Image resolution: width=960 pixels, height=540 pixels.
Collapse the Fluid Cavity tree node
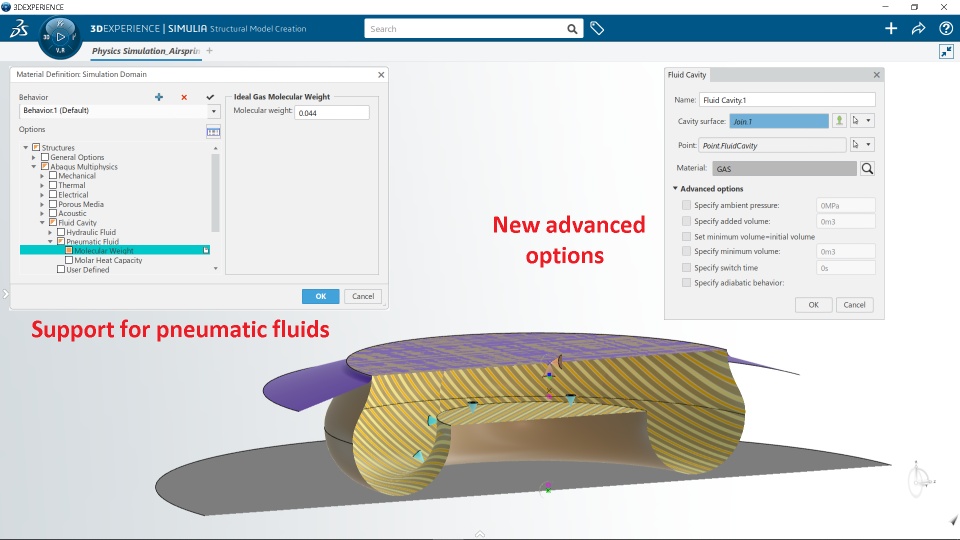pyautogui.click(x=42, y=223)
